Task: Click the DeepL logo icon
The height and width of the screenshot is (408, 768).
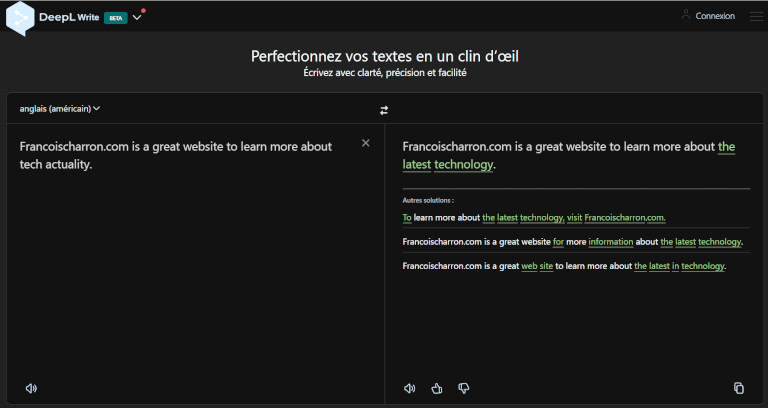Action: [x=20, y=18]
